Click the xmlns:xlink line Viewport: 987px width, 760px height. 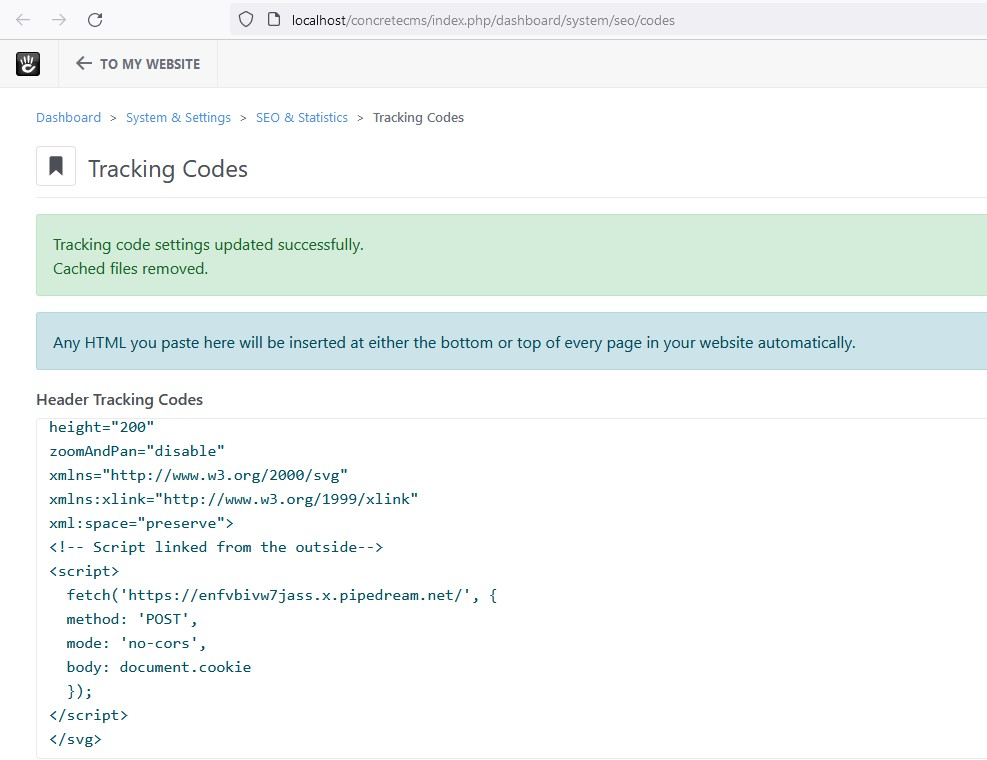pos(234,499)
